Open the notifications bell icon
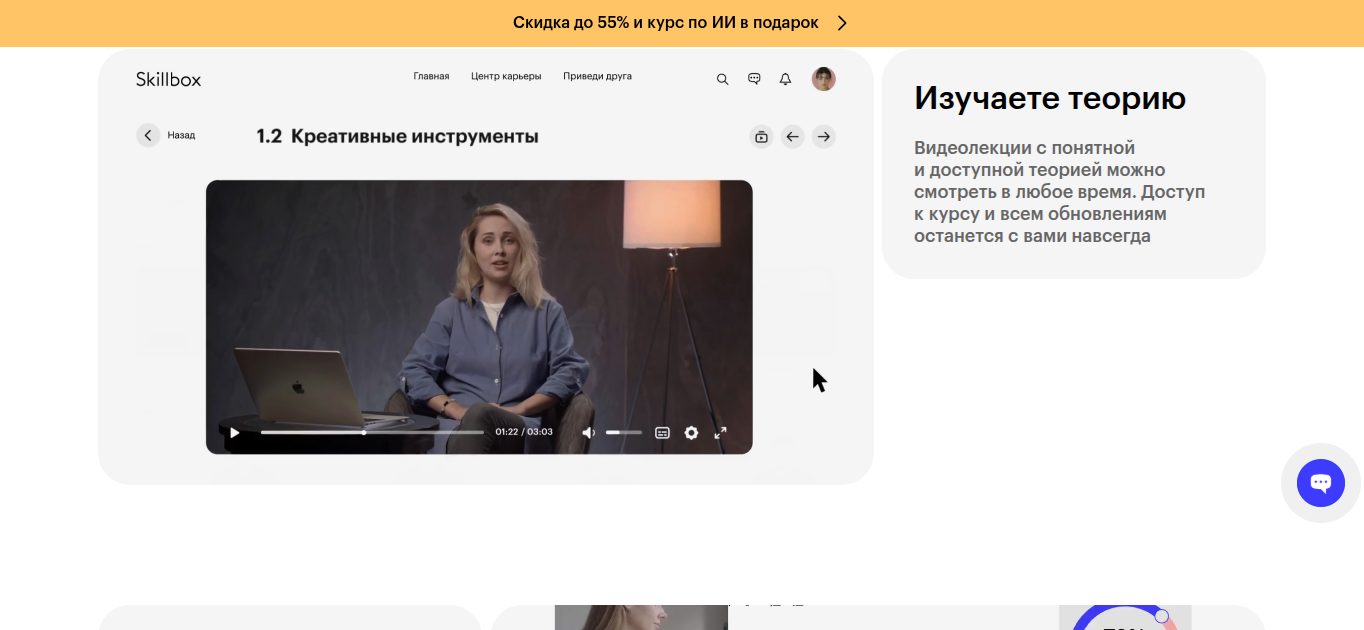Image resolution: width=1364 pixels, height=630 pixels. (785, 79)
